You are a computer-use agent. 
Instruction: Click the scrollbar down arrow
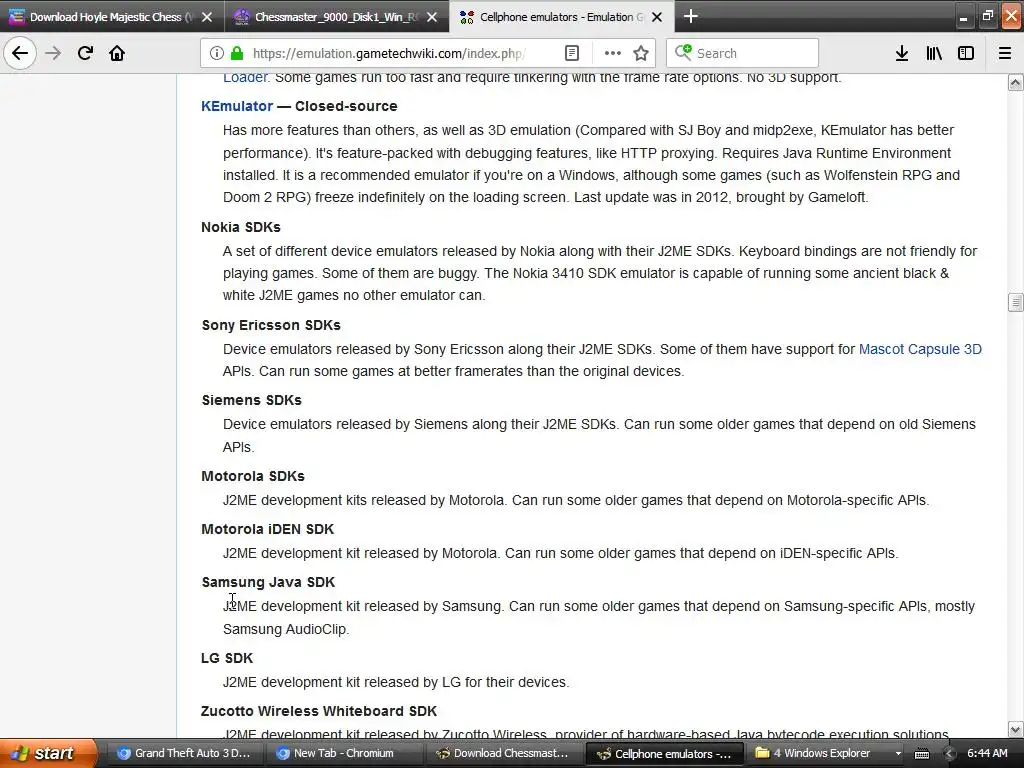tap(1015, 729)
